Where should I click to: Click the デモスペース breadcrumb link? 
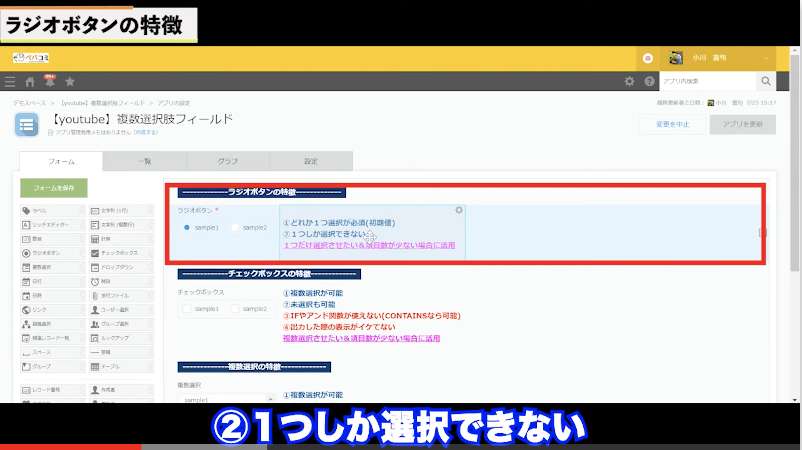pyautogui.click(x=29, y=102)
